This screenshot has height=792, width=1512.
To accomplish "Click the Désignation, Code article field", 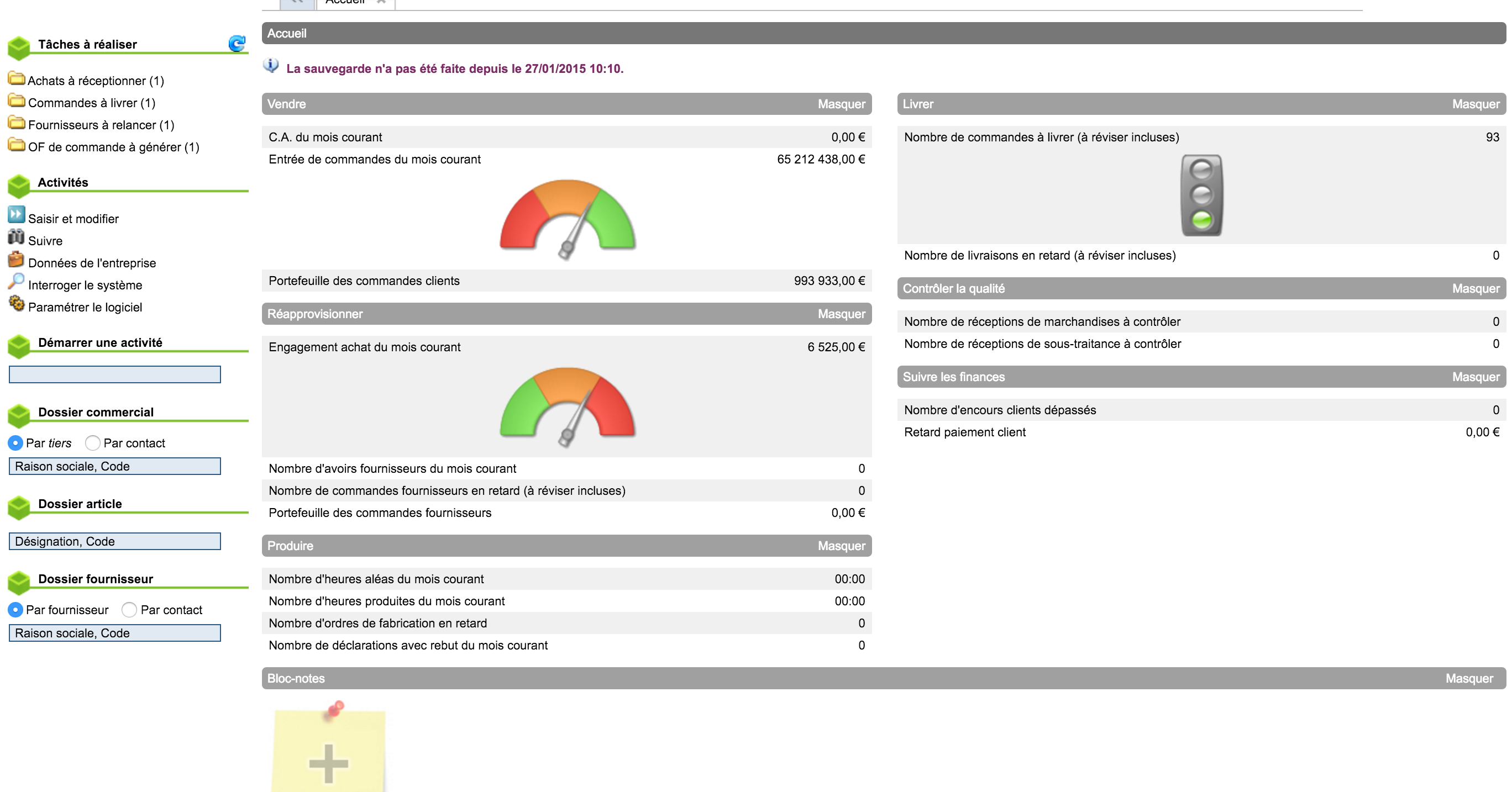I will click(115, 541).
